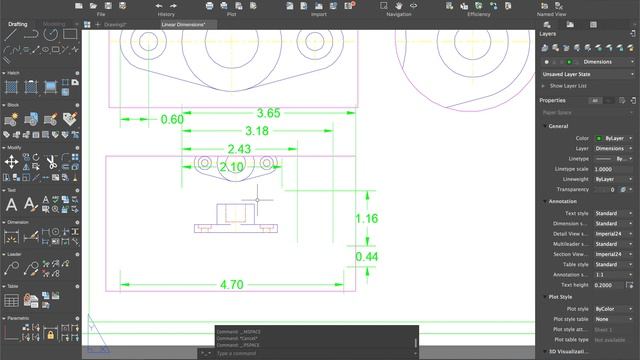Switch to the Modeling workspace tab
Image resolution: width=640 pixels, height=360 pixels.
pos(54,24)
